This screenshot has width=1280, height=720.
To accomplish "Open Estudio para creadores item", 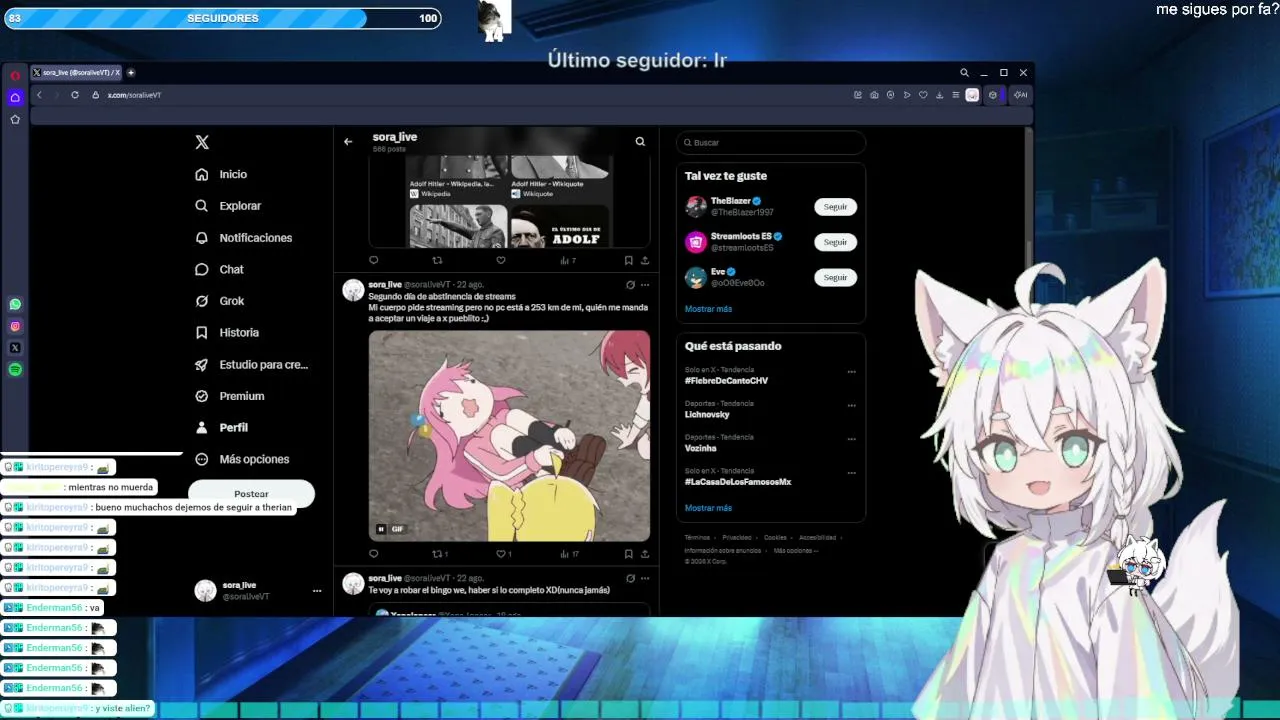I will [x=251, y=365].
